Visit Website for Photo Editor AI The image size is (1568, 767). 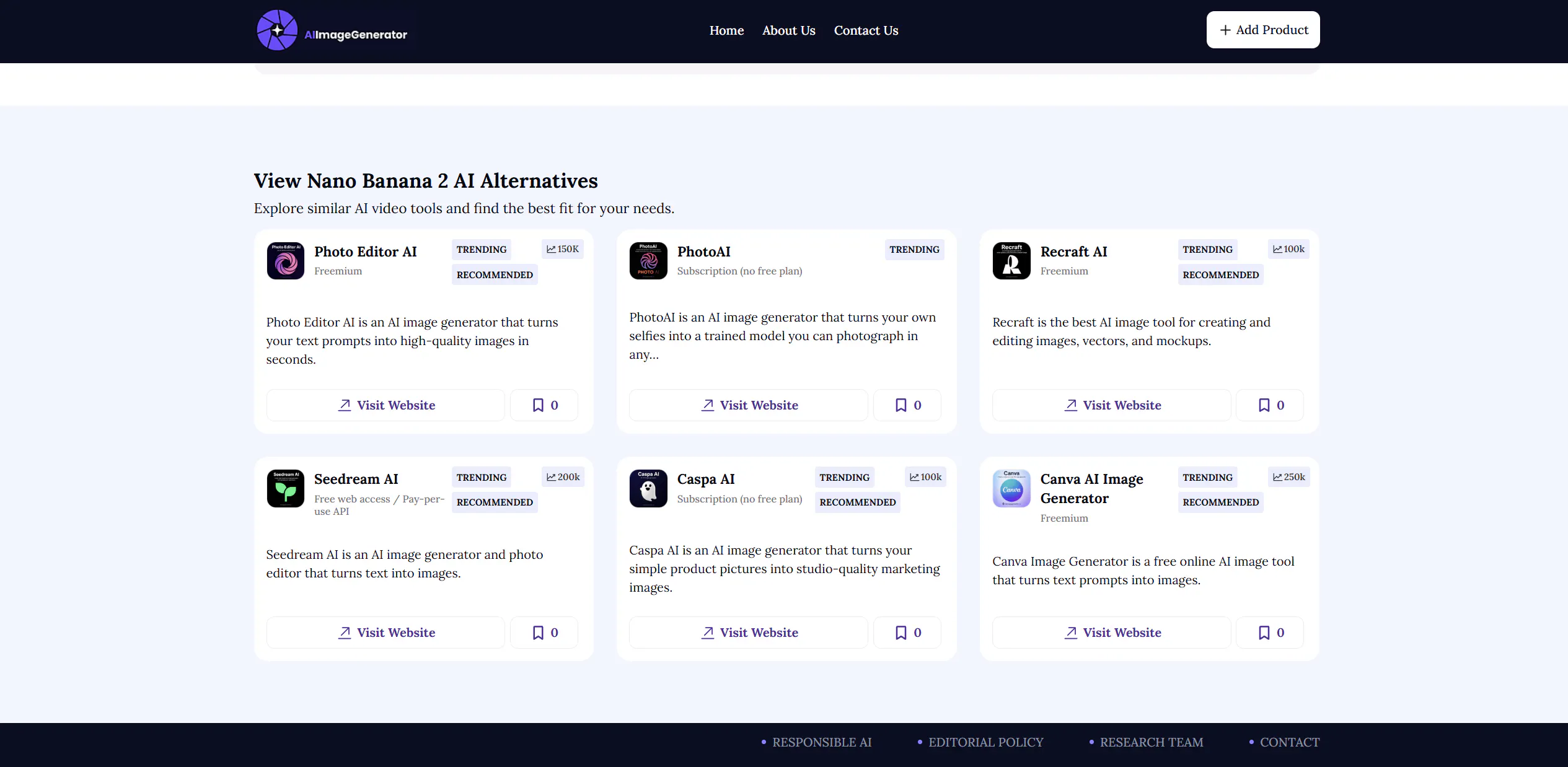click(385, 405)
